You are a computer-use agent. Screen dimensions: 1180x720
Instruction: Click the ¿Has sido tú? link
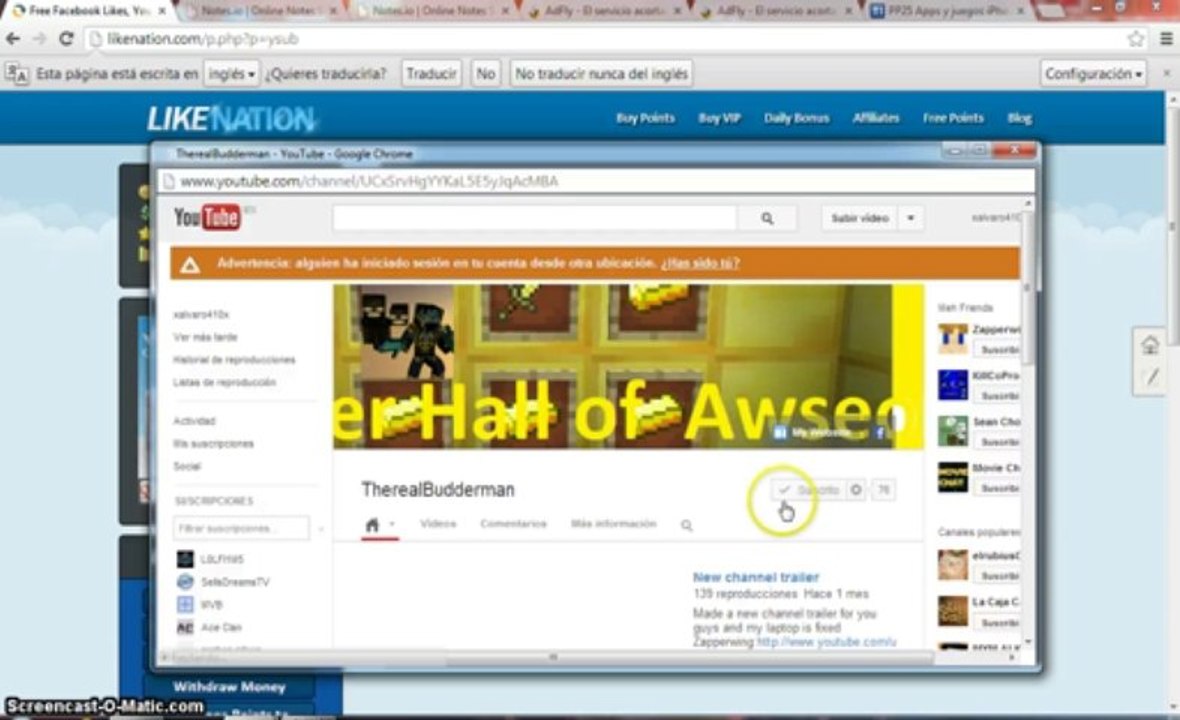point(700,263)
